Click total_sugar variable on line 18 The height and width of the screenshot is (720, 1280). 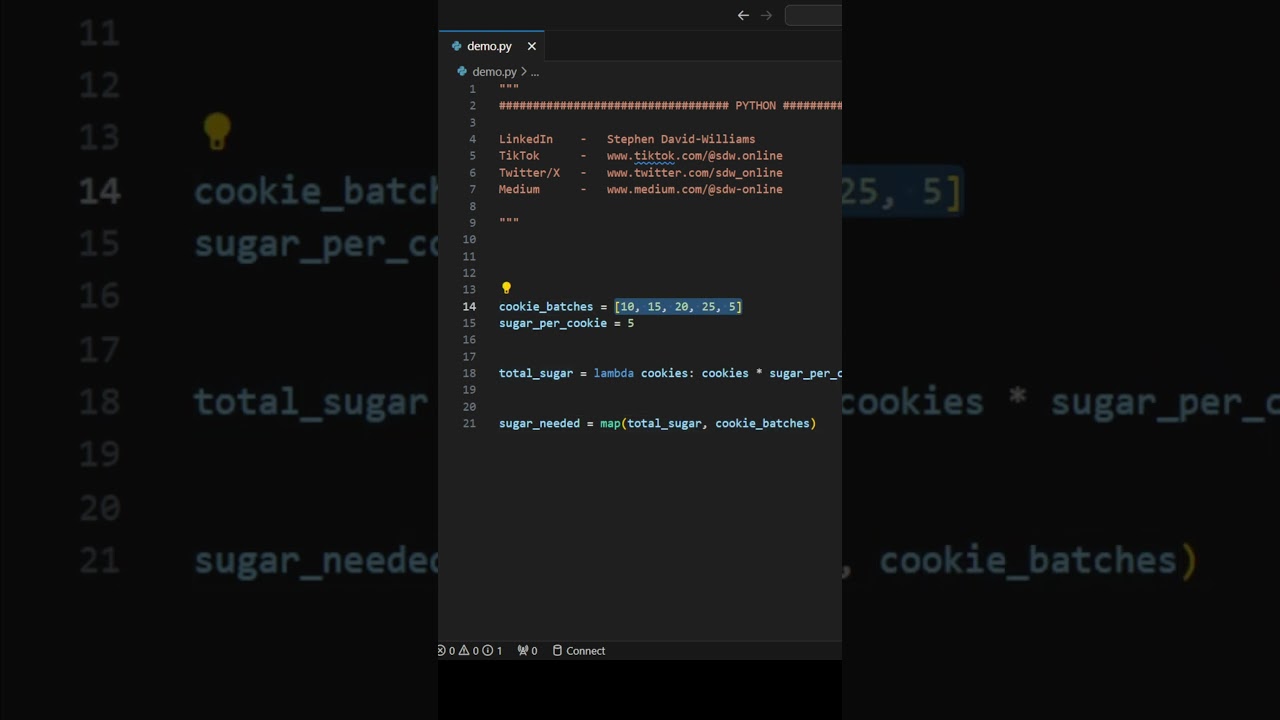click(x=536, y=374)
